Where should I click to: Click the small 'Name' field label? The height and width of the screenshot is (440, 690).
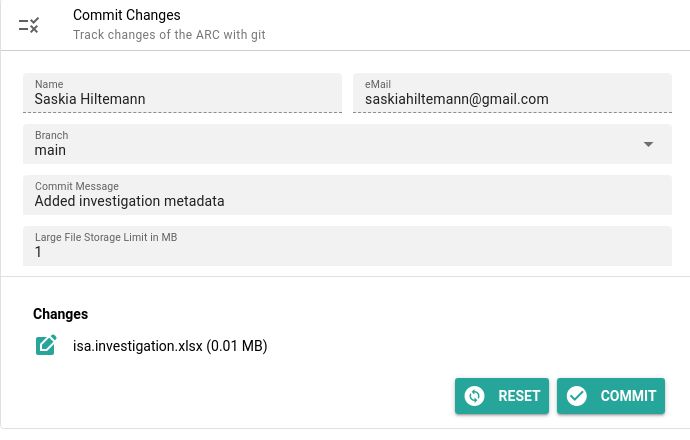[x=49, y=84]
